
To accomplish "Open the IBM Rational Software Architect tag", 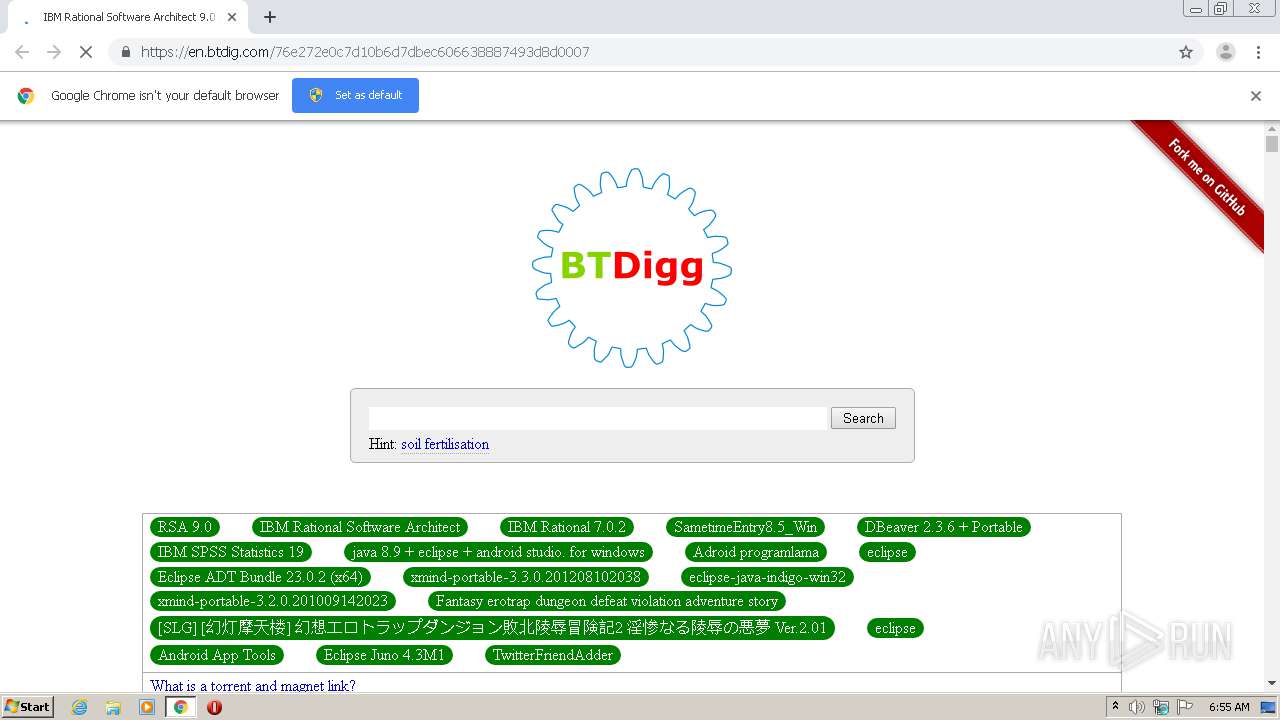I will [360, 527].
